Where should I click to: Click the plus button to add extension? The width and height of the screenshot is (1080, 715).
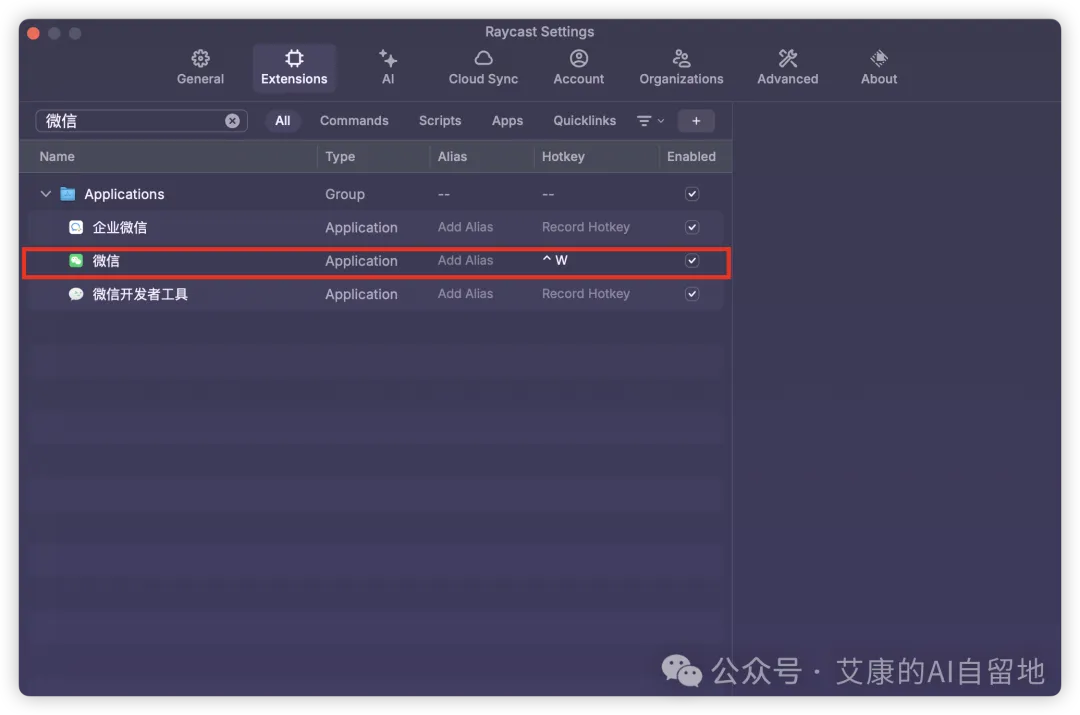click(696, 121)
